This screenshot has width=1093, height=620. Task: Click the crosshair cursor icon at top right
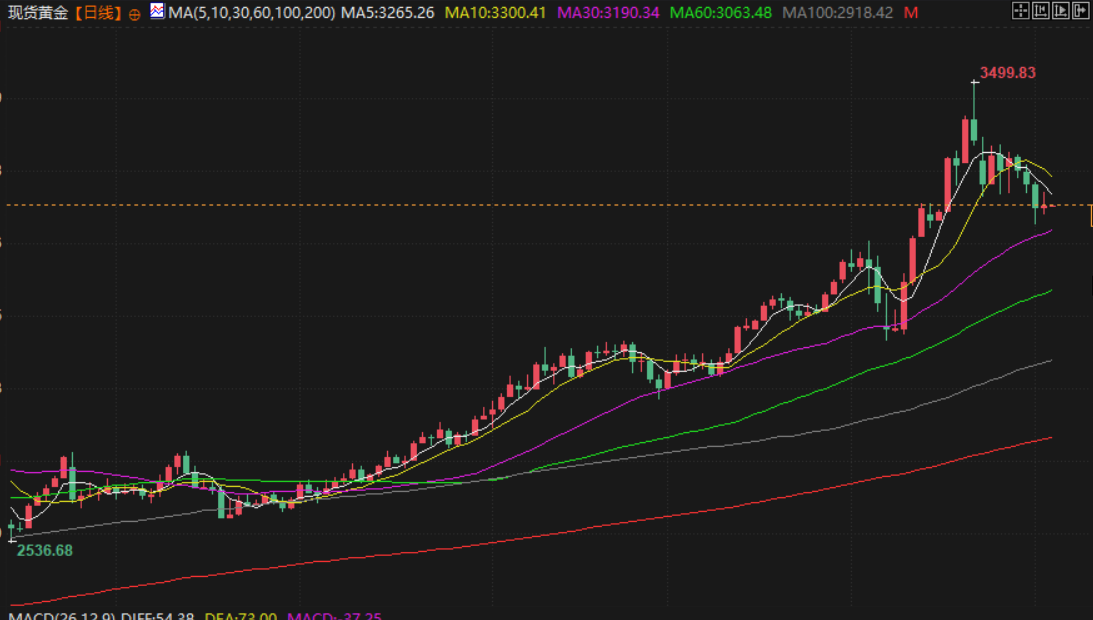[x=1021, y=10]
